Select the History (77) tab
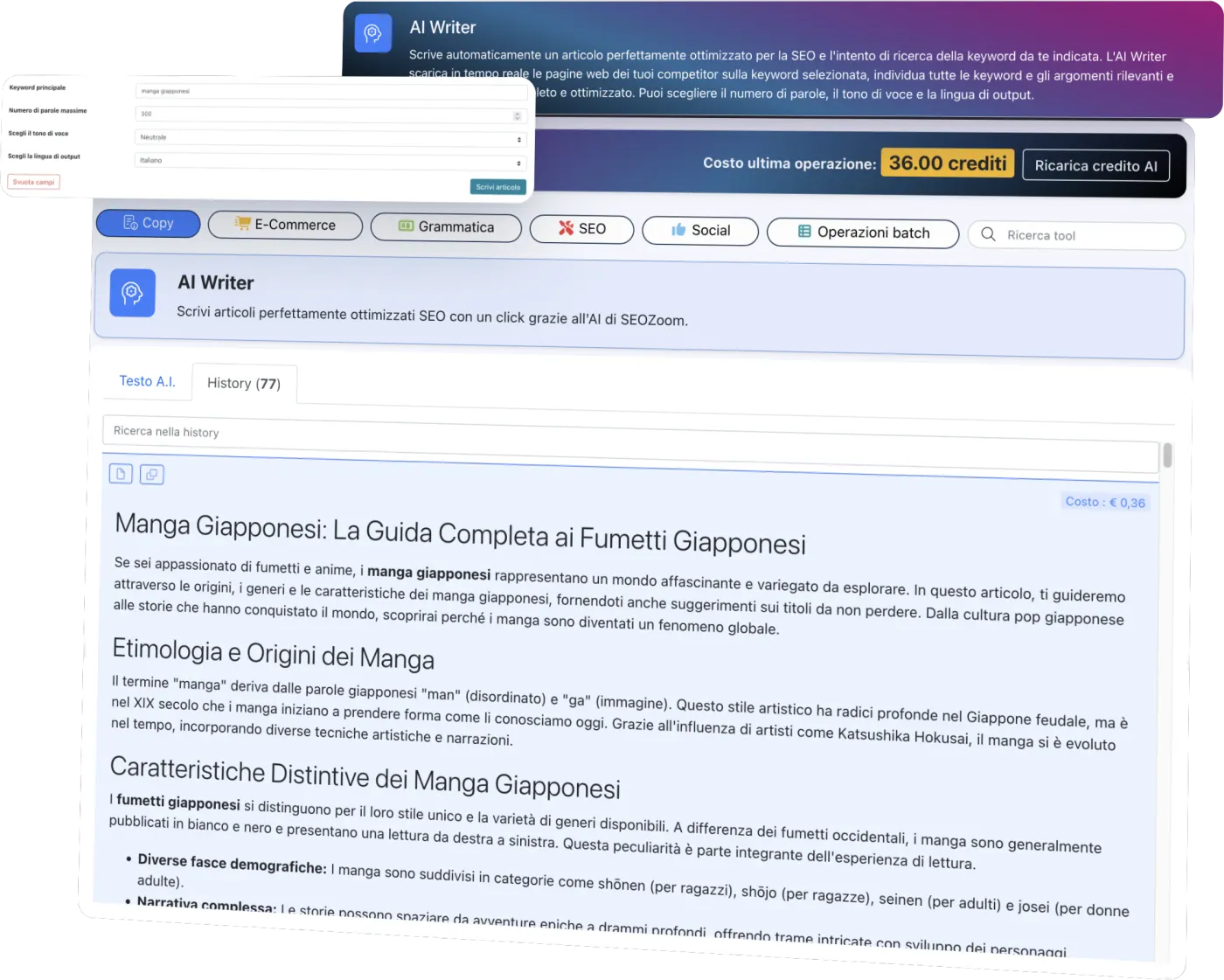The height and width of the screenshot is (980, 1224). tap(244, 384)
